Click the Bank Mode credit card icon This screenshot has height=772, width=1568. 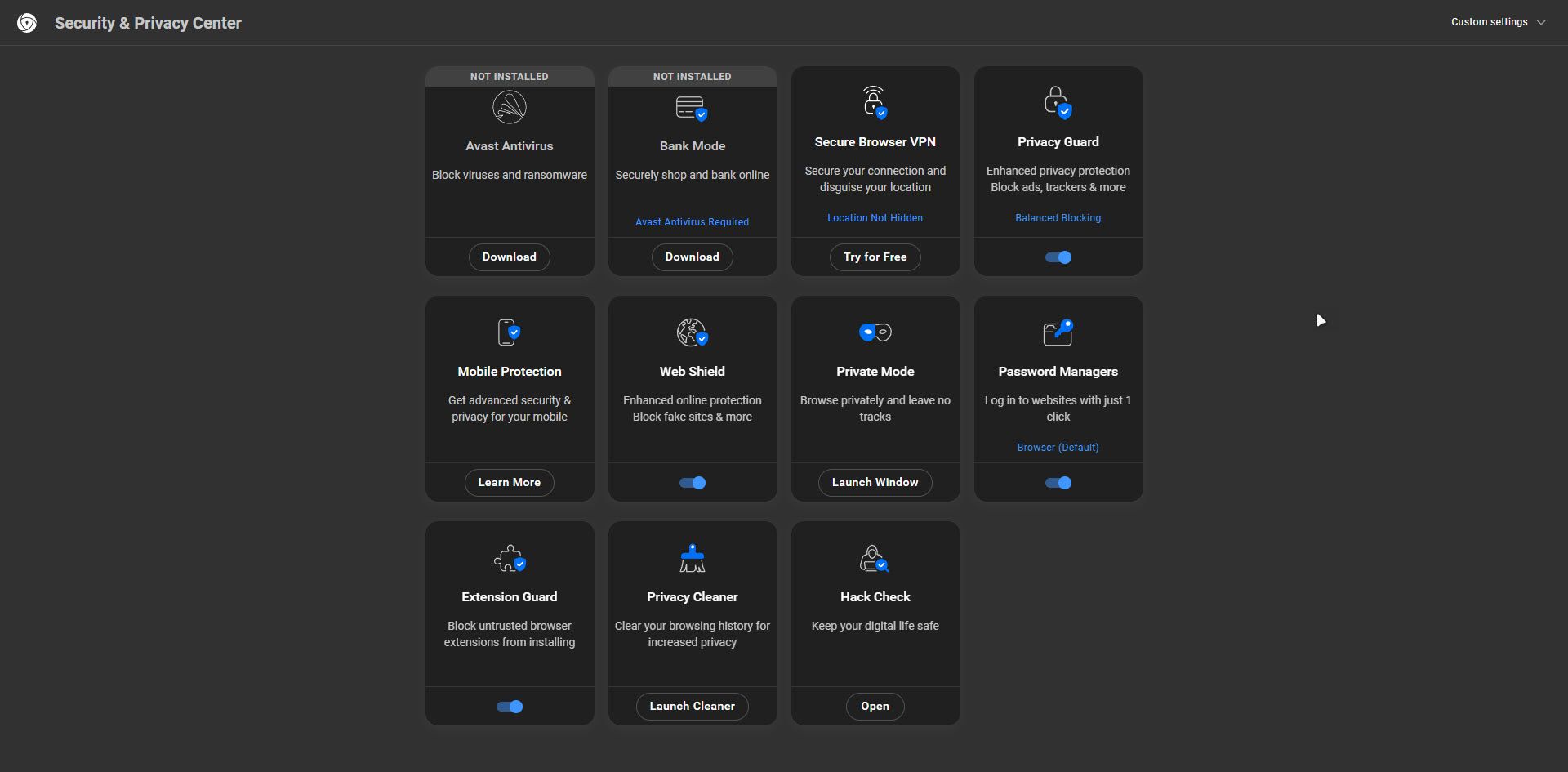692,108
